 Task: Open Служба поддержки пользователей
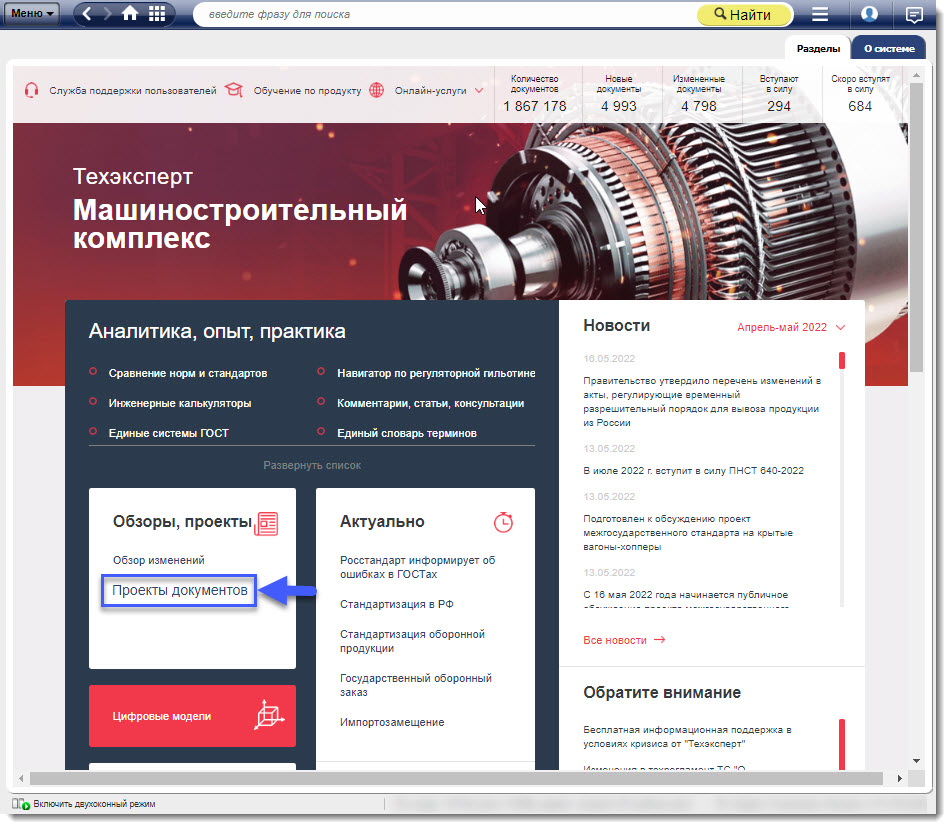pos(133,91)
